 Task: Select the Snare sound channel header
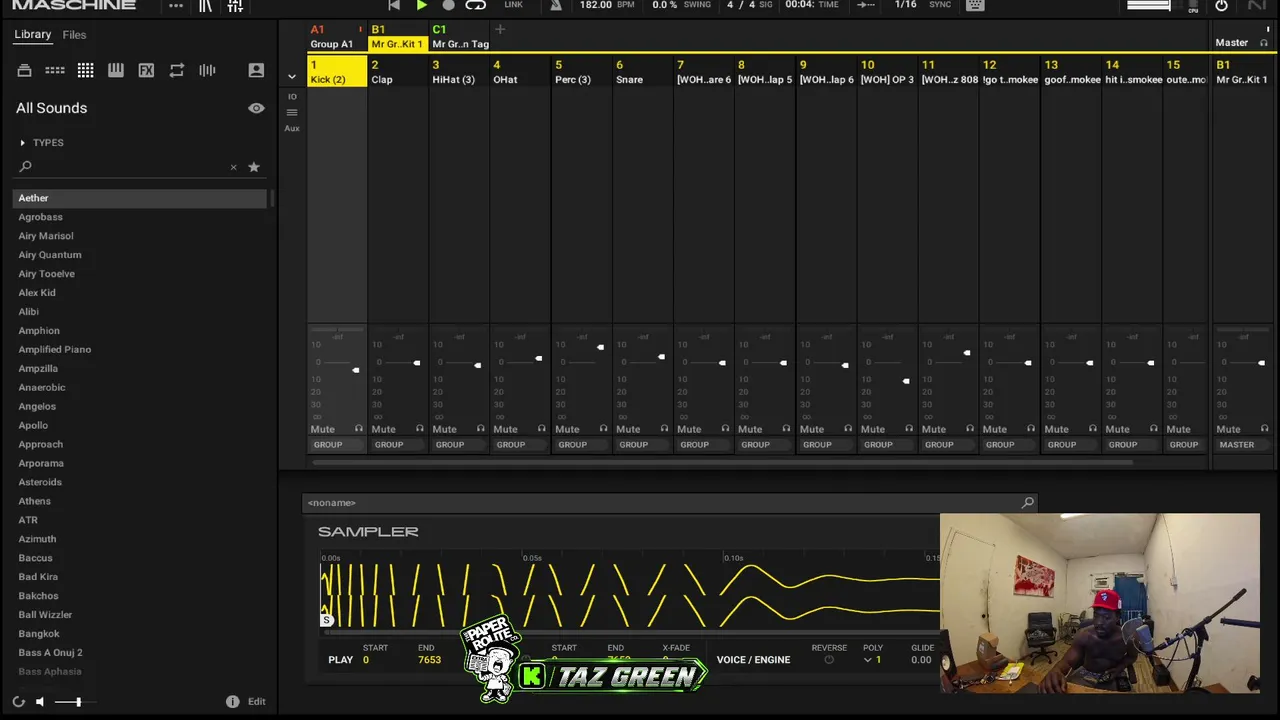643,72
